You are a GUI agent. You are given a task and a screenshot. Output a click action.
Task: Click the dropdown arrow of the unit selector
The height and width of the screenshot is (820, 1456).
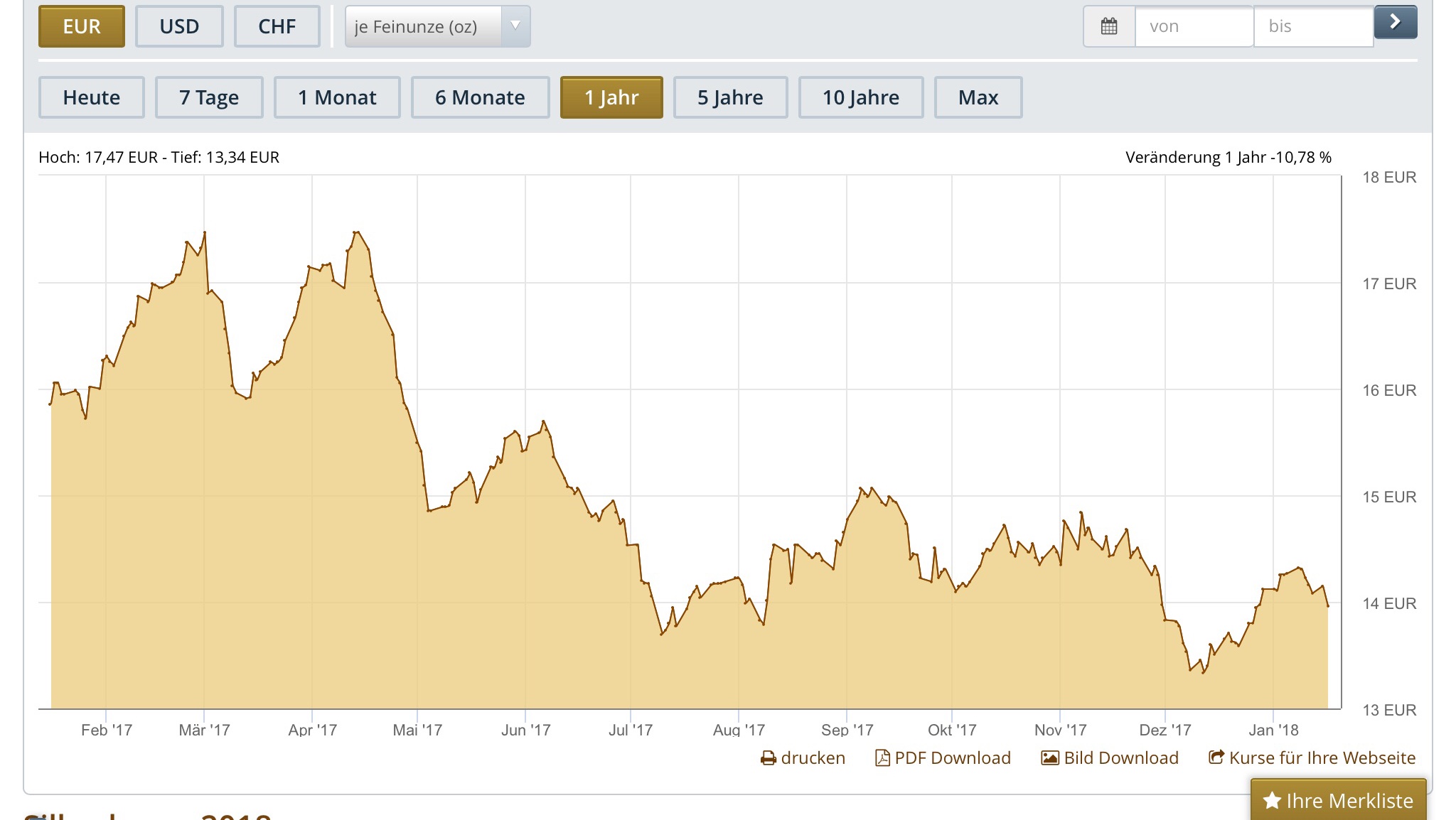515,26
